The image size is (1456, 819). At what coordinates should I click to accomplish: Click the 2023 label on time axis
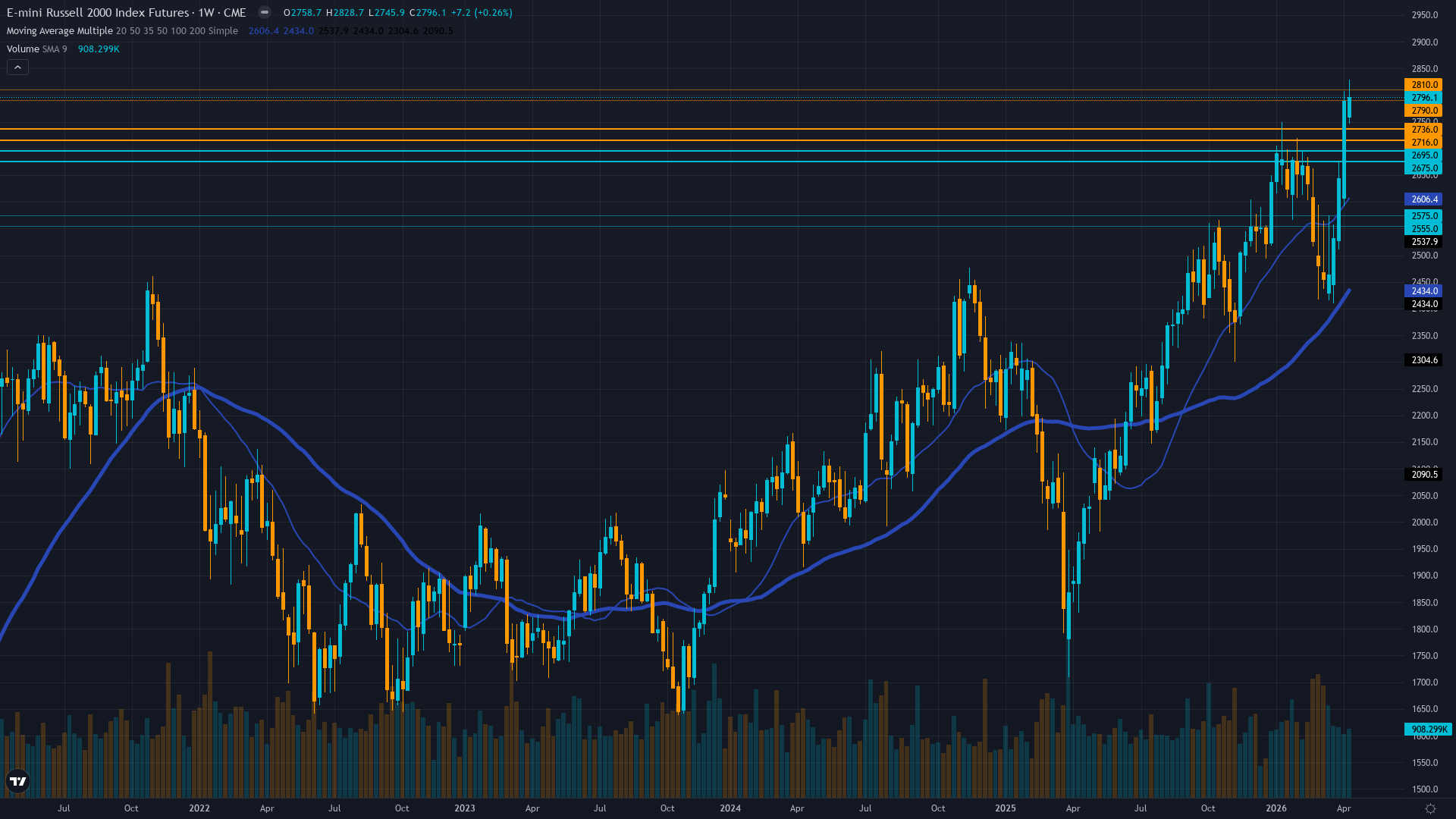pos(465,808)
